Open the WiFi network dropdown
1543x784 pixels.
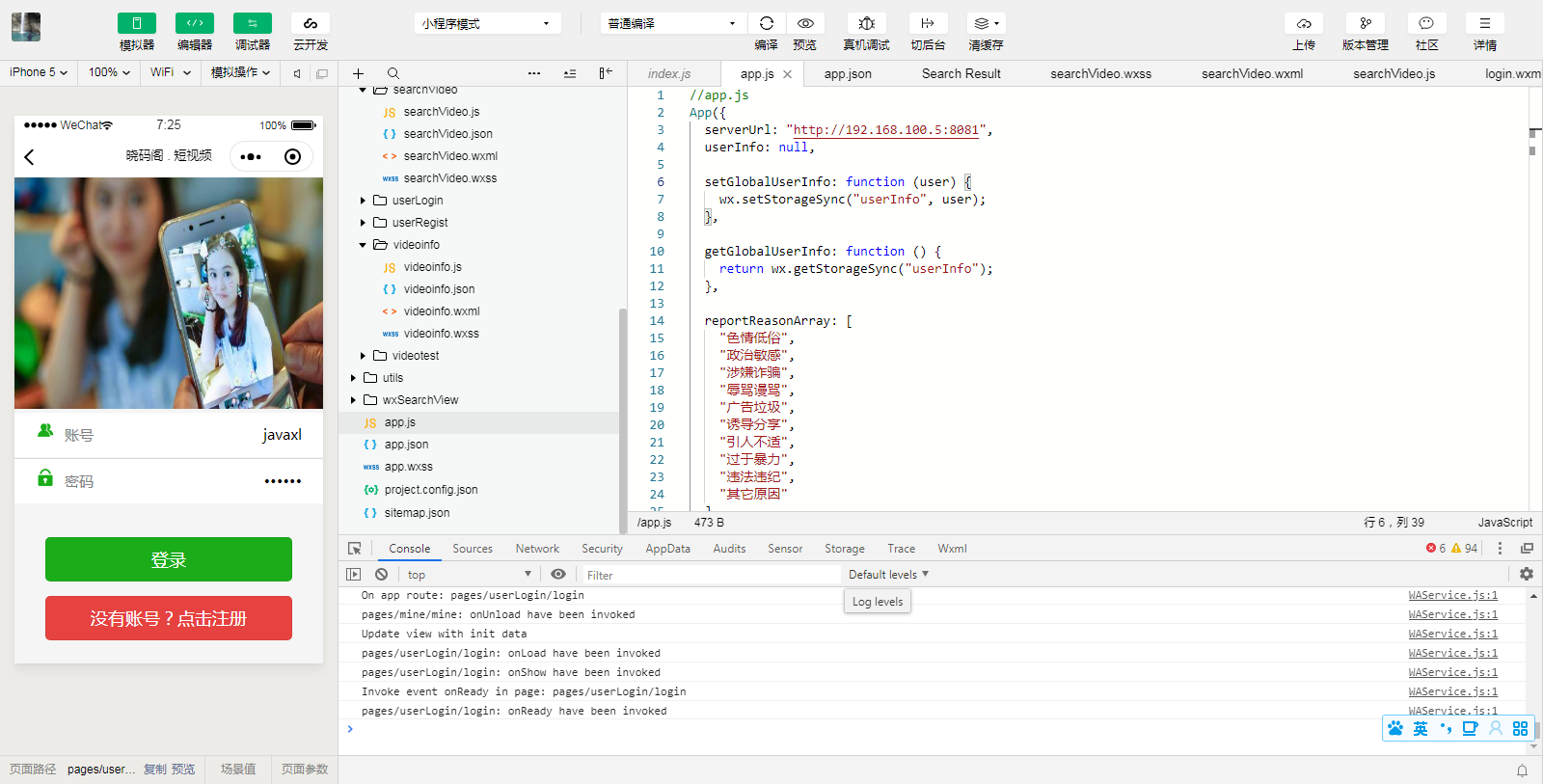click(x=171, y=72)
